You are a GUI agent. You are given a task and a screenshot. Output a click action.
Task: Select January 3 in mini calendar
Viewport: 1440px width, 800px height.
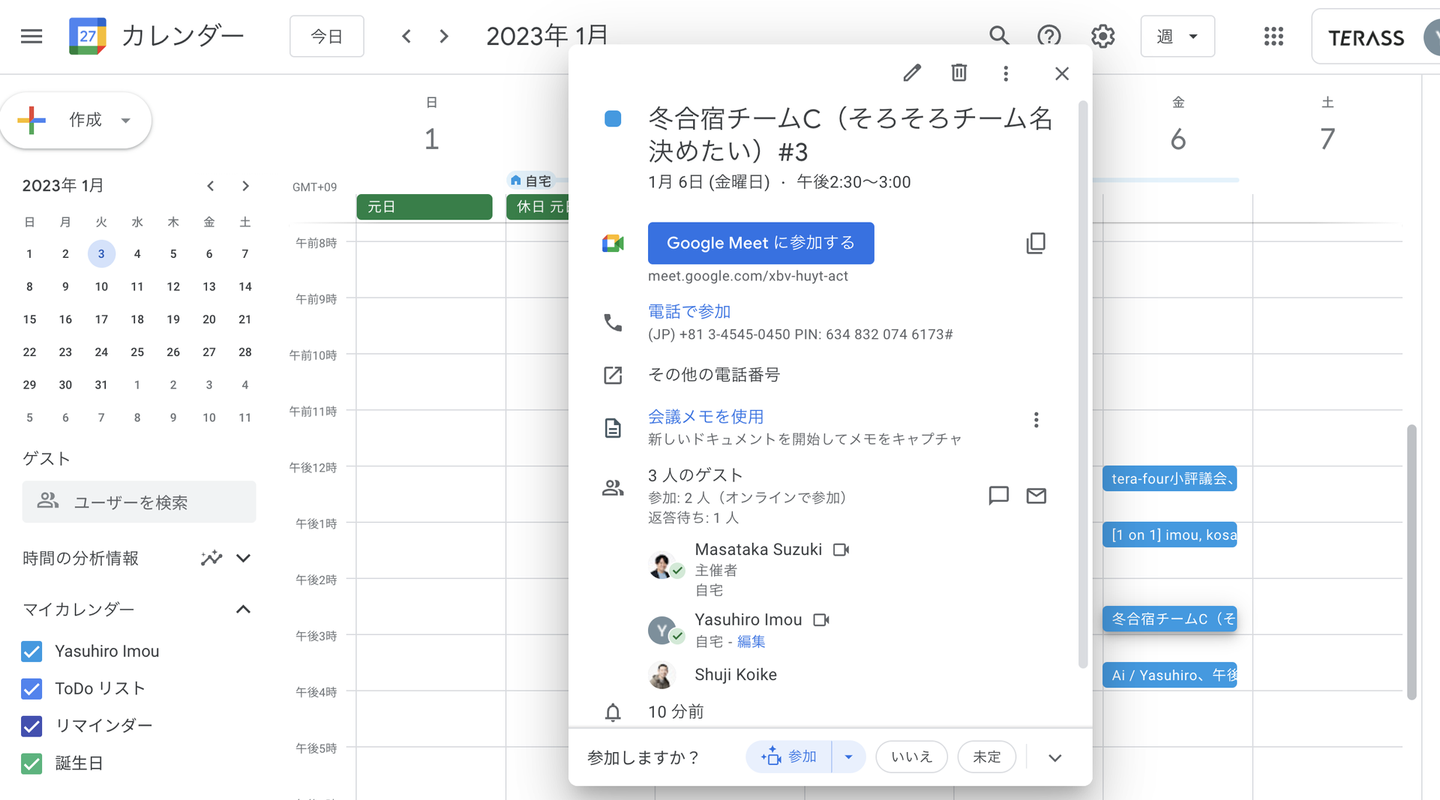click(101, 254)
